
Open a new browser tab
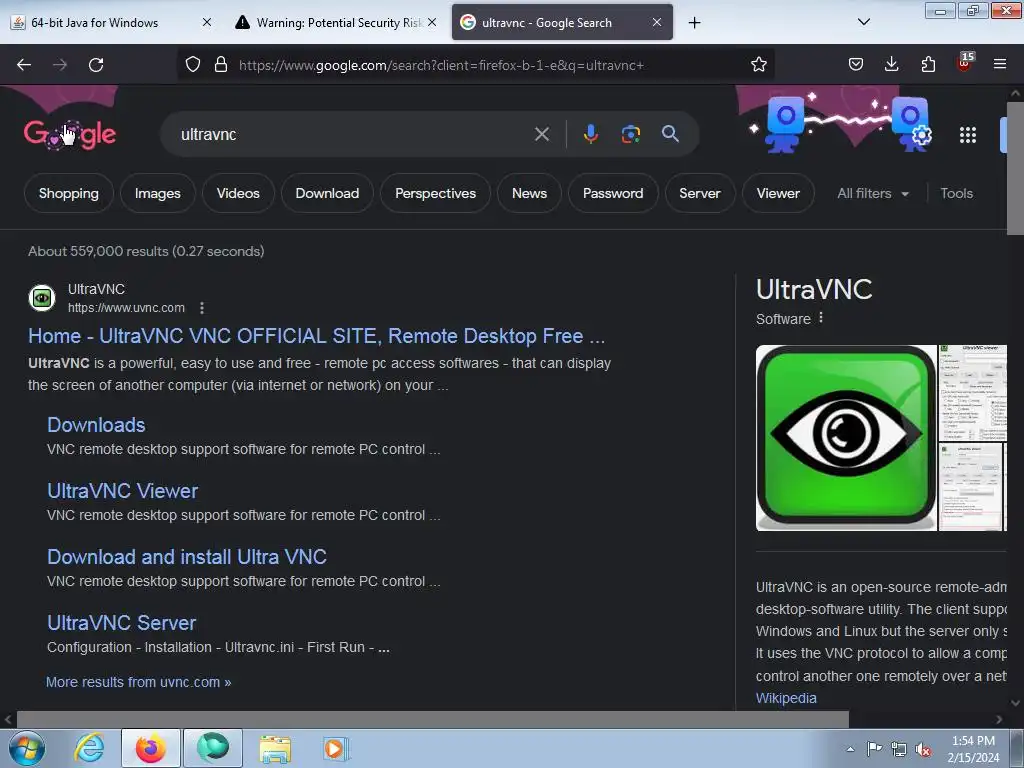pos(694,23)
